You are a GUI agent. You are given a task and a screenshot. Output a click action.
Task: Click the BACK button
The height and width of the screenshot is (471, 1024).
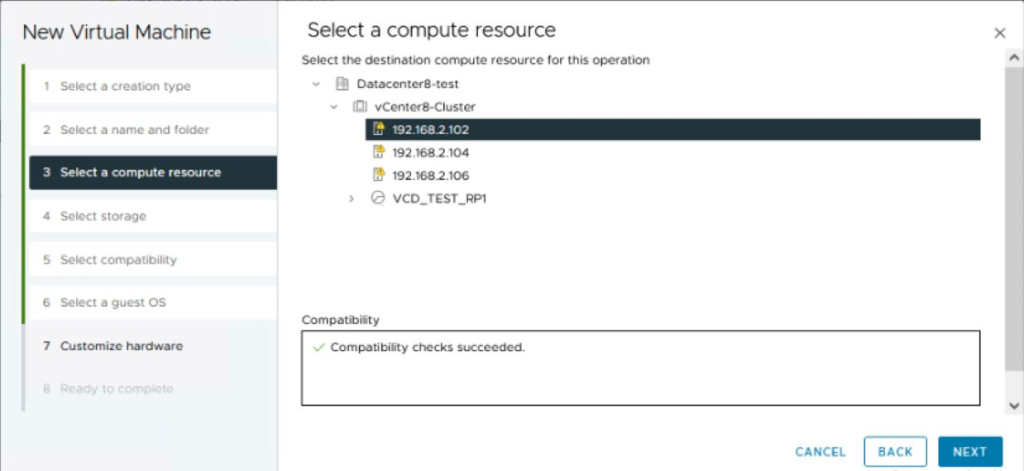click(x=895, y=452)
